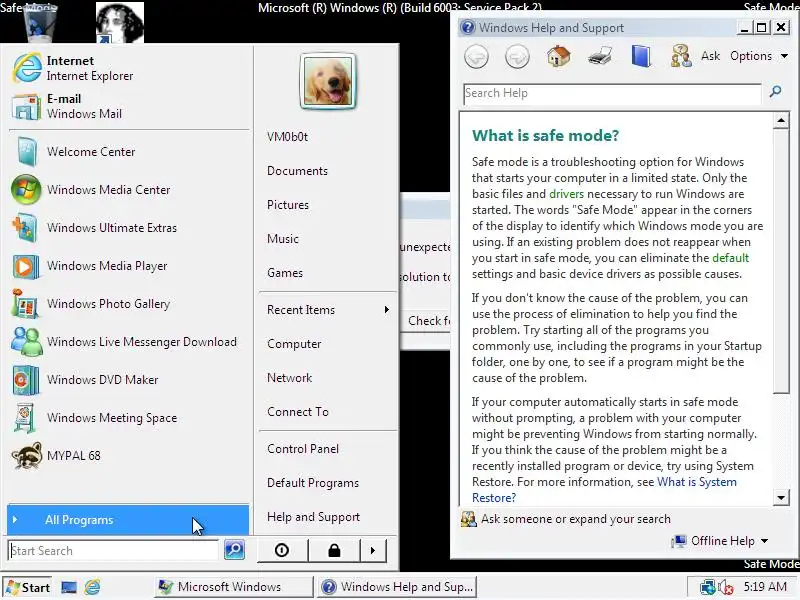Image resolution: width=800 pixels, height=600 pixels.
Task: Launch Windows DVD Maker
Action: coord(128,380)
